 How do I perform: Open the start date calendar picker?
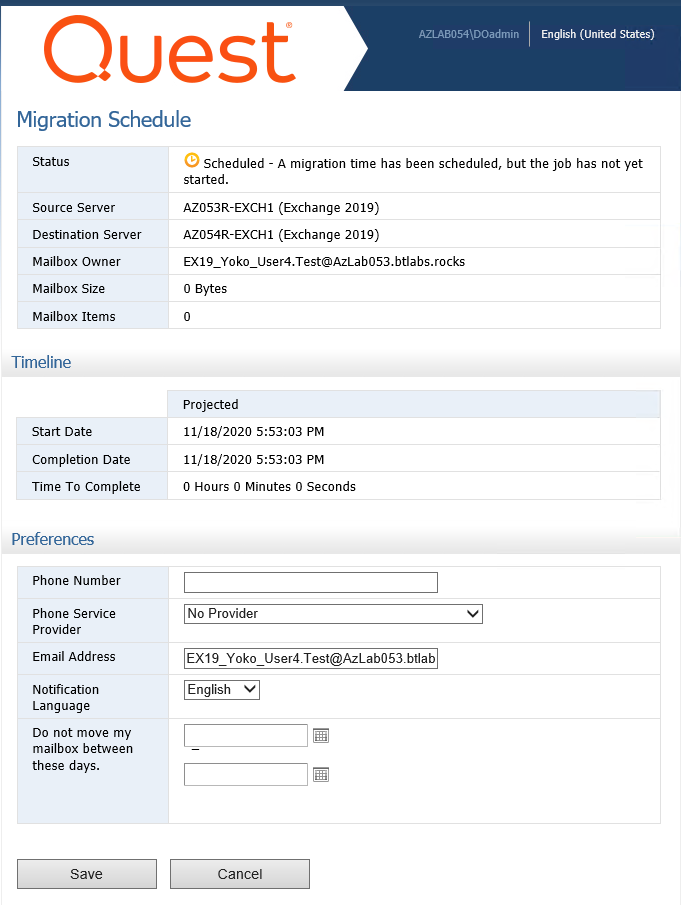(x=321, y=736)
